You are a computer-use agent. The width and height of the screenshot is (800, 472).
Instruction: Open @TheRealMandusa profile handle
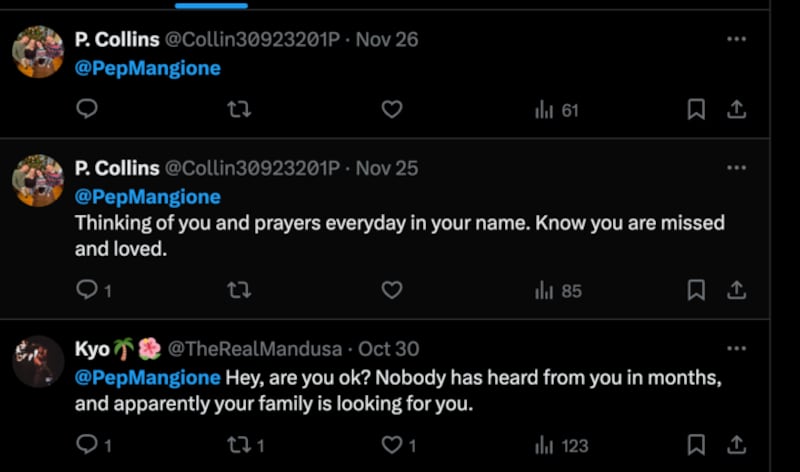[253, 349]
